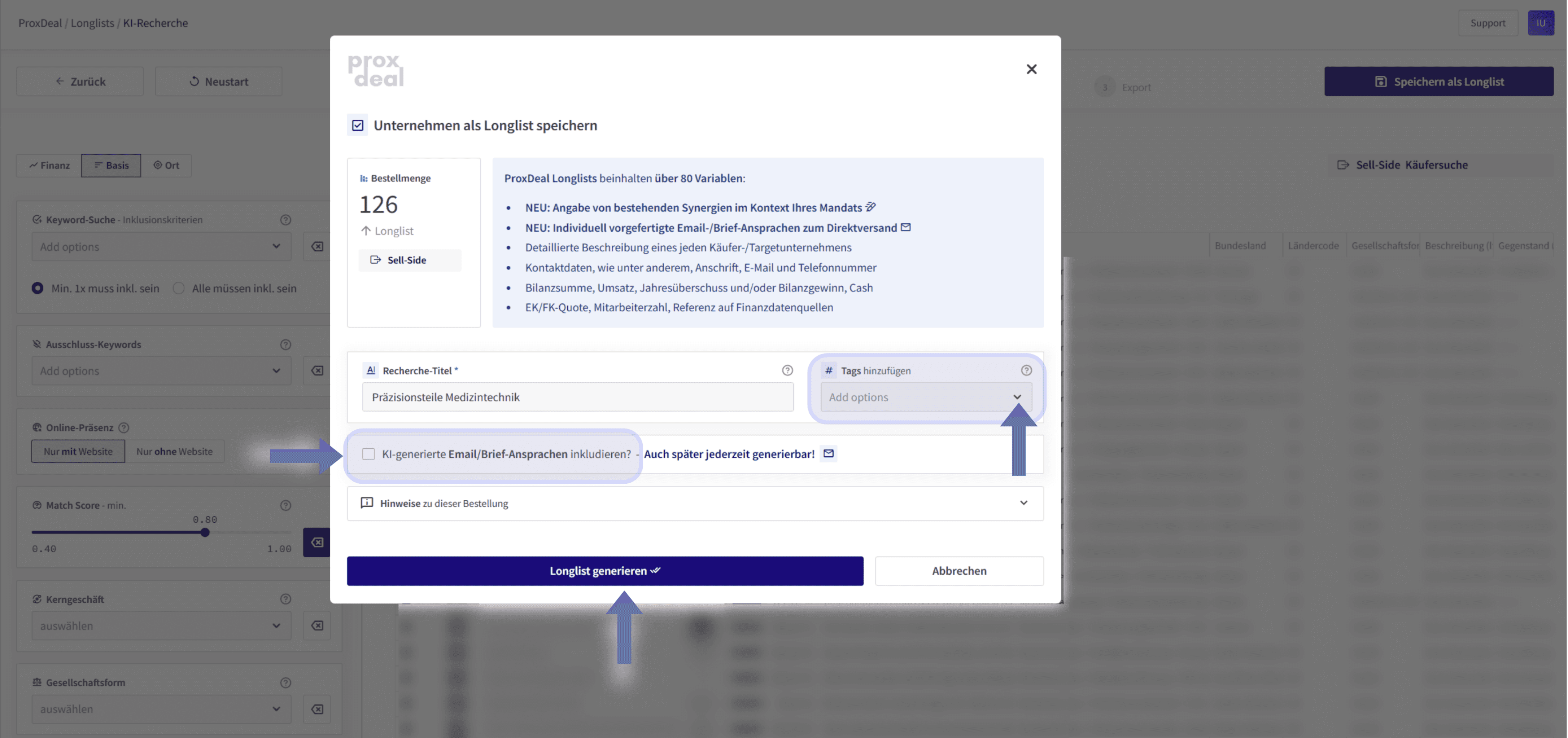1568x738 pixels.
Task: Click 'Speichern als Longlist' button
Action: [x=1438, y=81]
